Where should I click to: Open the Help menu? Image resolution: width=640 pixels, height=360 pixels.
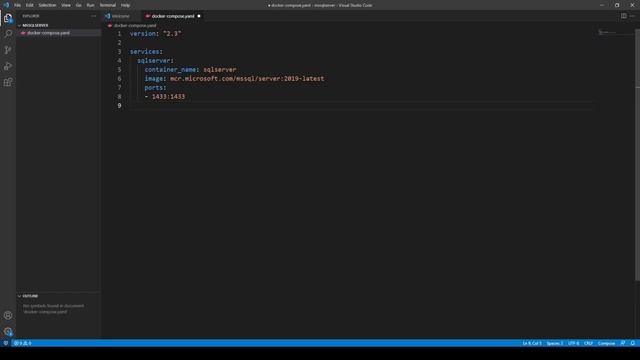(x=125, y=5)
